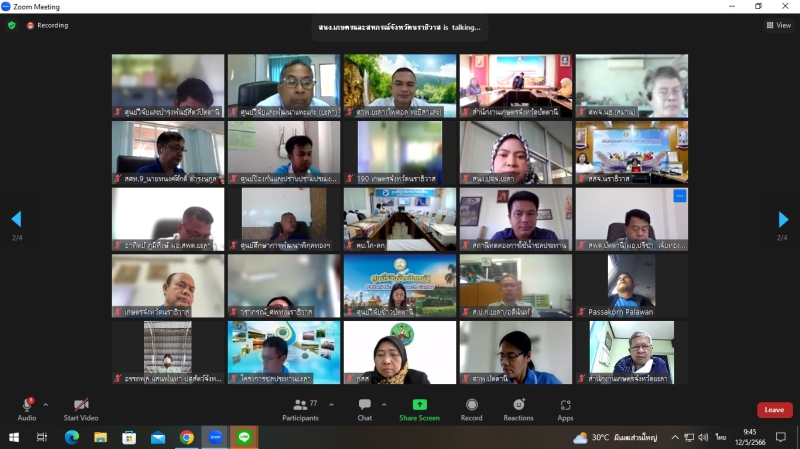
Task: Expand video options arrow next to Start Video
Action: coord(104,405)
